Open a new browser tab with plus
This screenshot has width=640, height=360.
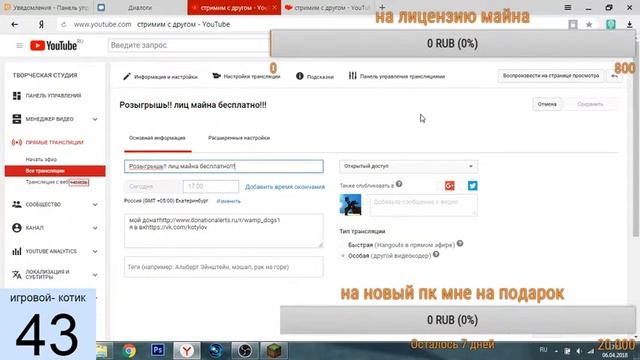tap(382, 7)
